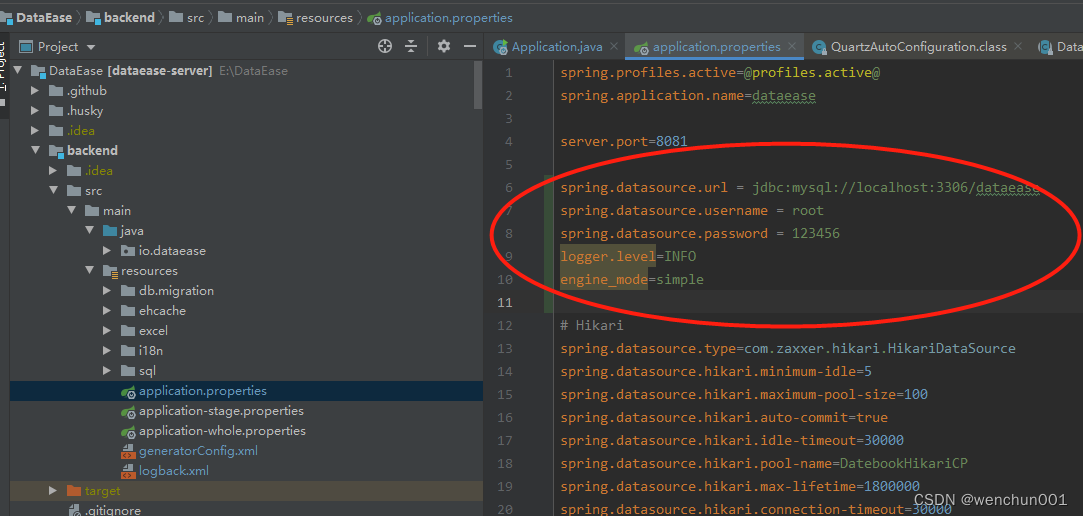1083x516 pixels.
Task: Select application.properties in project tree
Action: (247, 391)
